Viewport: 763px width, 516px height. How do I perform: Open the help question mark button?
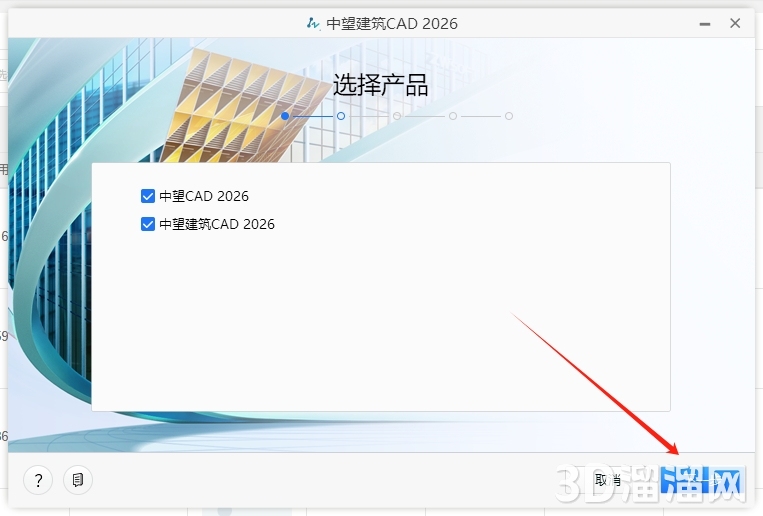(38, 480)
